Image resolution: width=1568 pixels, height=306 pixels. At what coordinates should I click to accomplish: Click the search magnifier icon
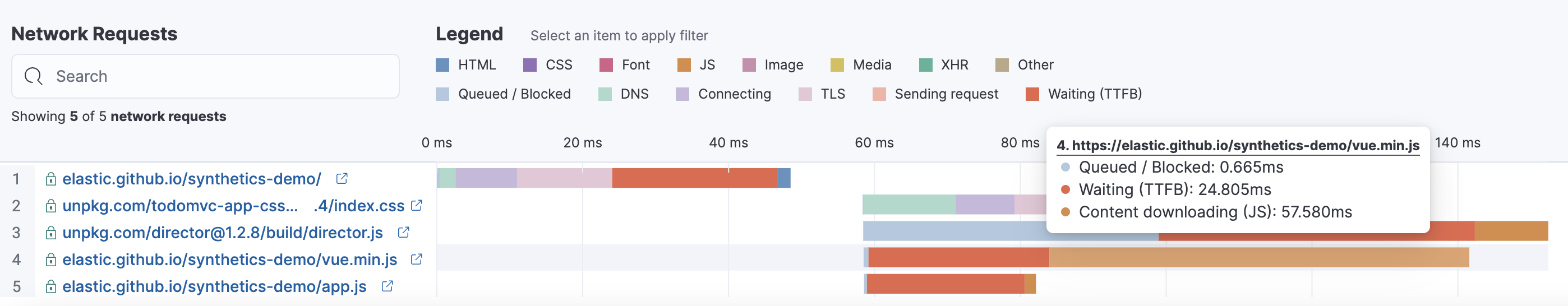pos(34,76)
